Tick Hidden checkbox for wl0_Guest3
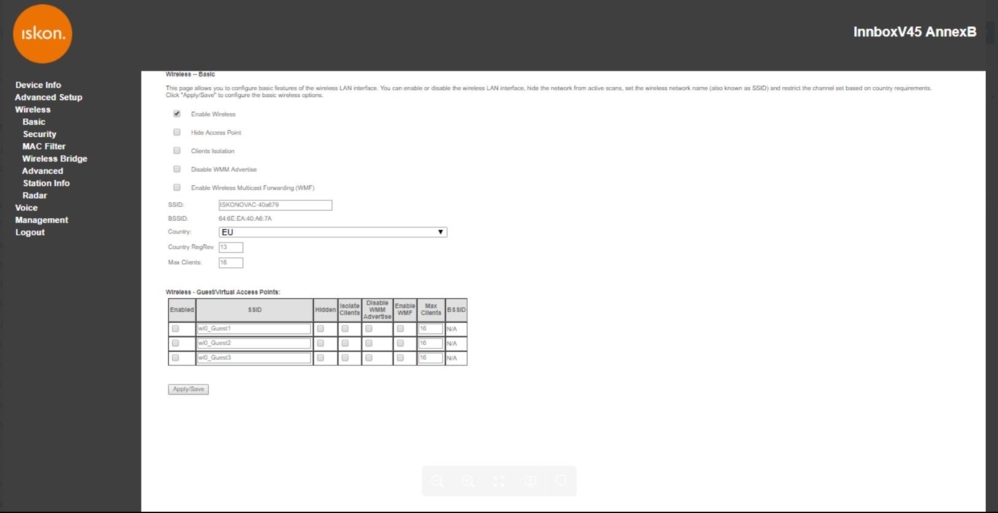This screenshot has height=513, width=998. point(321,358)
